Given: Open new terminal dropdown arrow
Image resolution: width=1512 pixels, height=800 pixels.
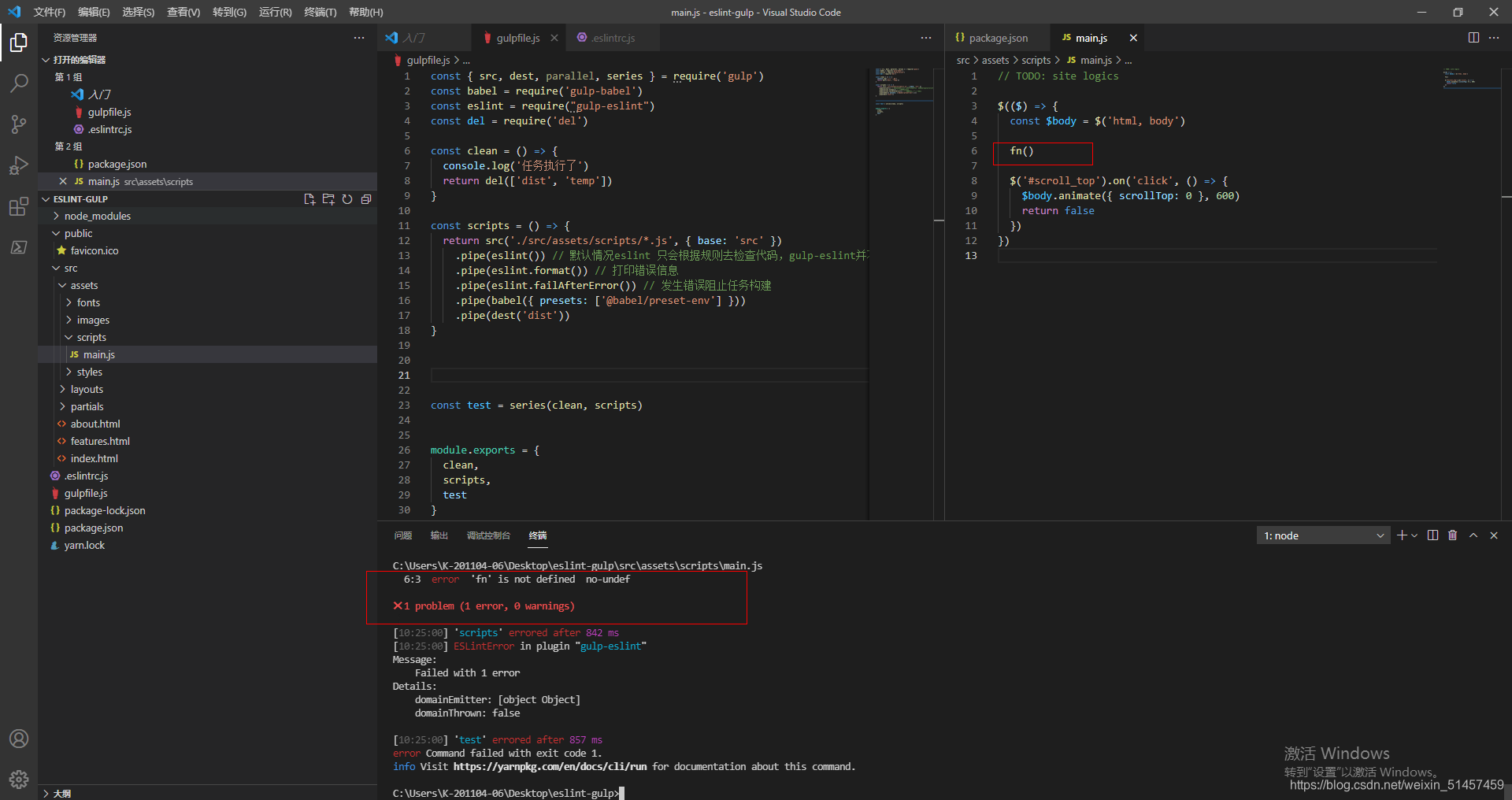Looking at the screenshot, I should point(1414,535).
